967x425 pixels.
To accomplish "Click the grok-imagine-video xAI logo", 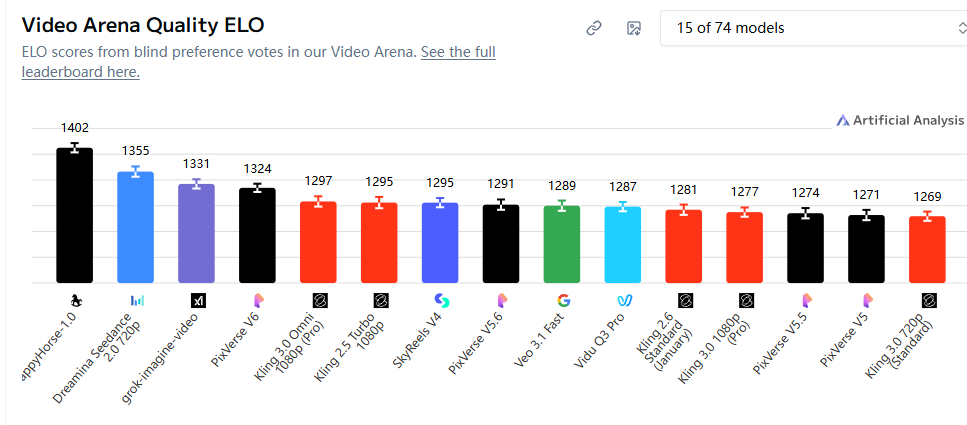I will tap(197, 299).
